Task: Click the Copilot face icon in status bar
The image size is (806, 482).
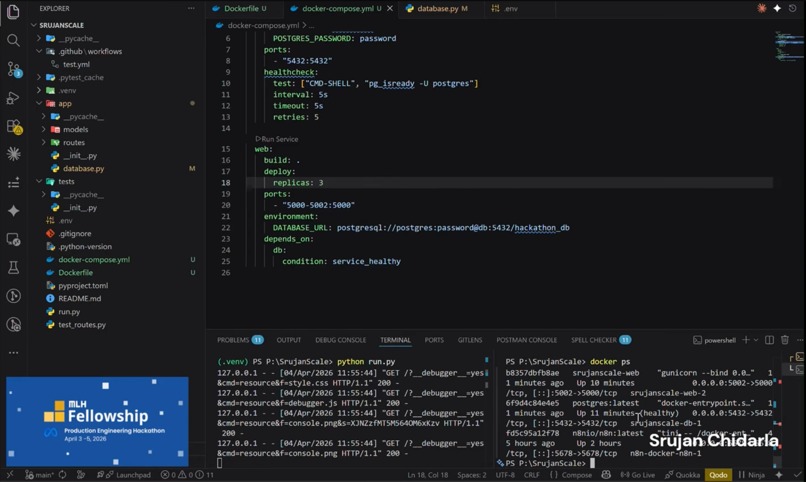Action: tap(606, 475)
